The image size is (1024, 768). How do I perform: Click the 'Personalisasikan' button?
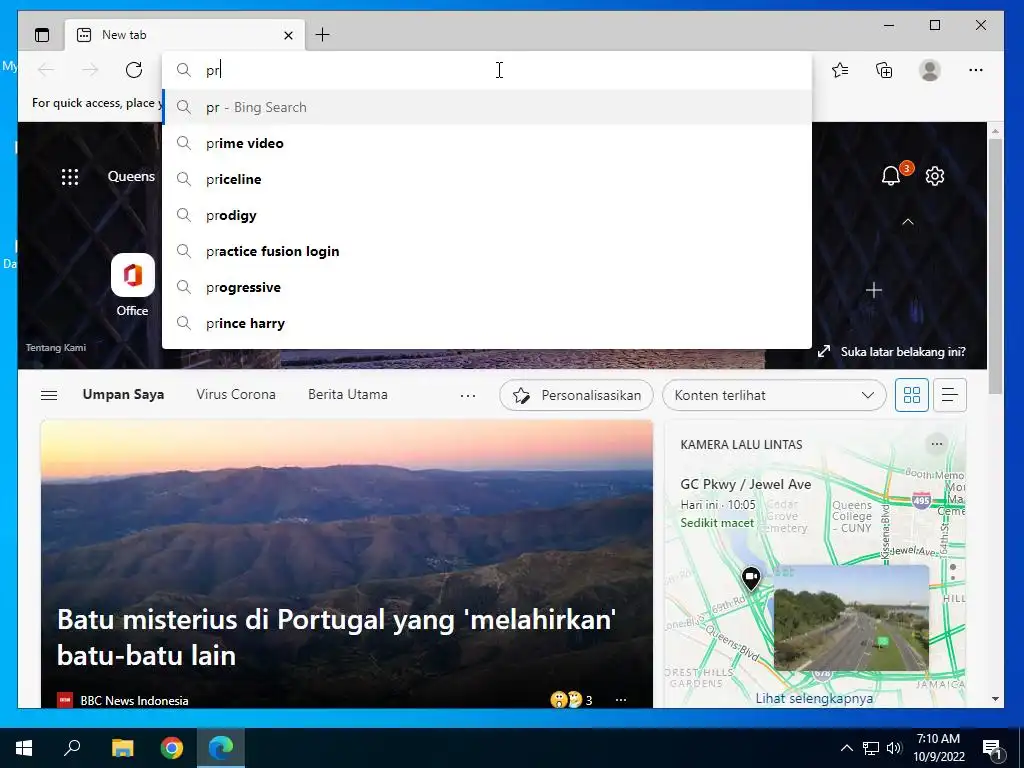pyautogui.click(x=576, y=395)
